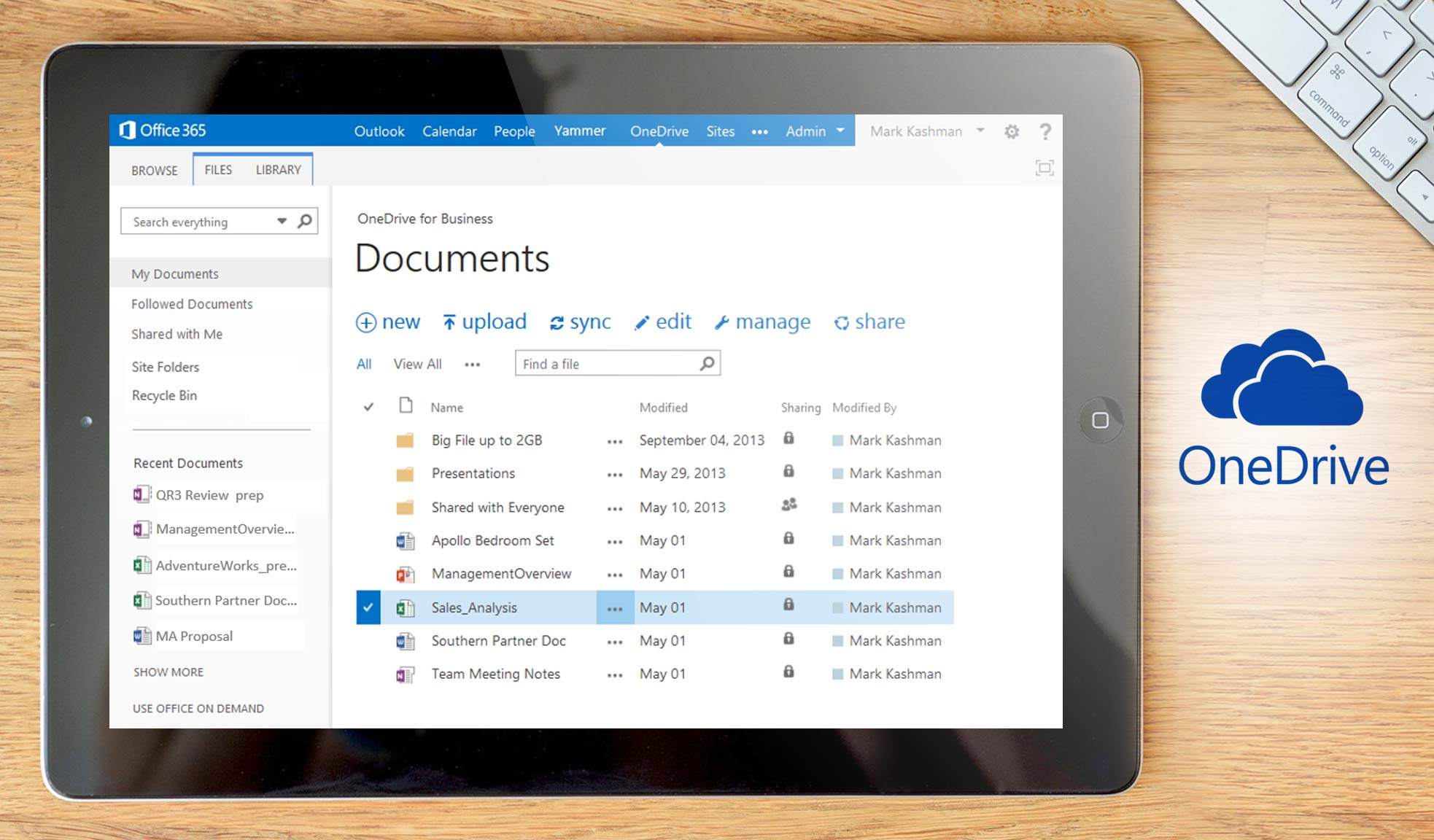The image size is (1434, 840).
Task: Deselect the Sales_Analysis highlighted file row
Action: [x=368, y=606]
